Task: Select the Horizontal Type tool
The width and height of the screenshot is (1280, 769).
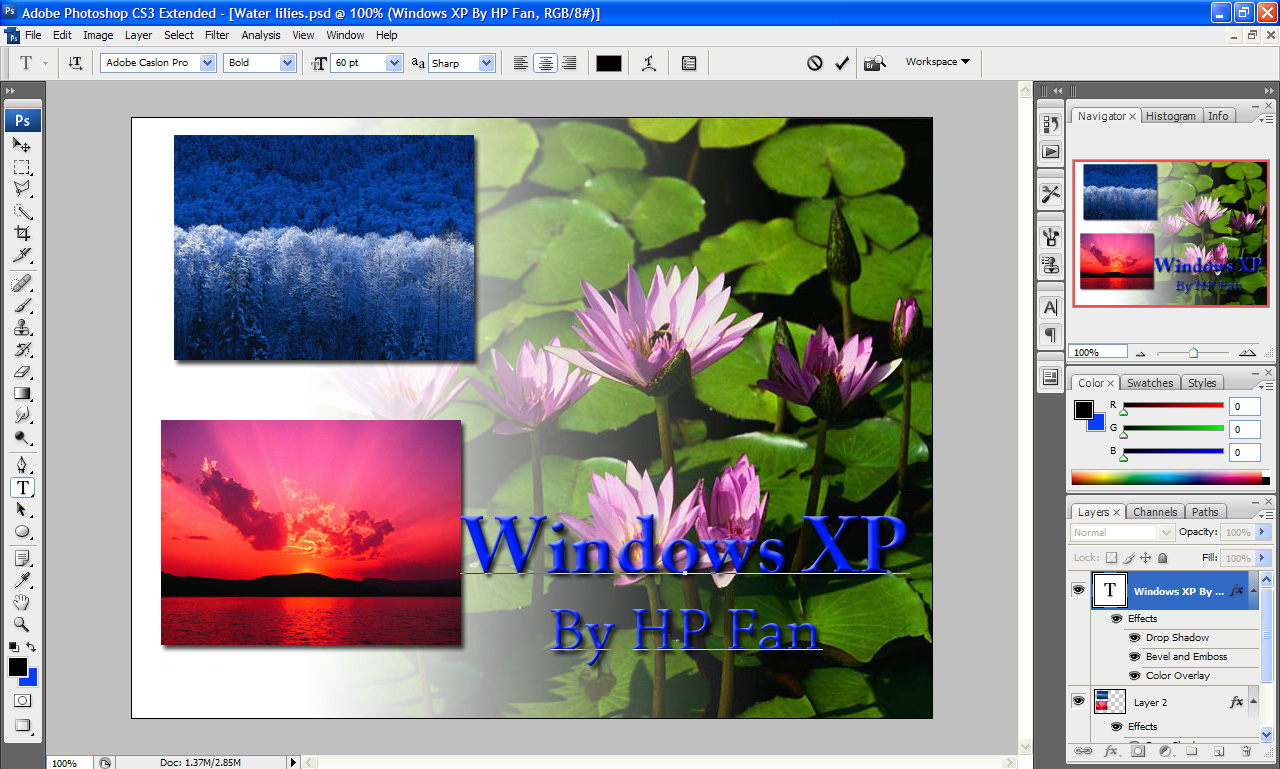Action: click(x=22, y=487)
